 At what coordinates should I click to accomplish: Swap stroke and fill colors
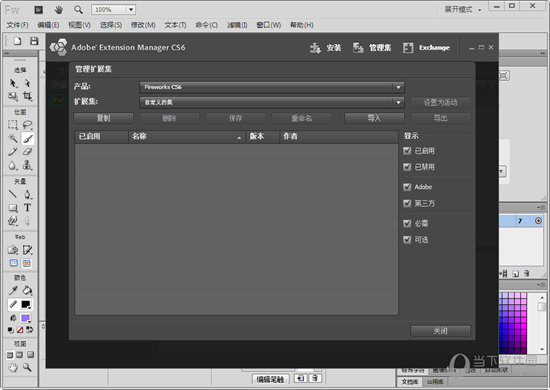click(30, 330)
